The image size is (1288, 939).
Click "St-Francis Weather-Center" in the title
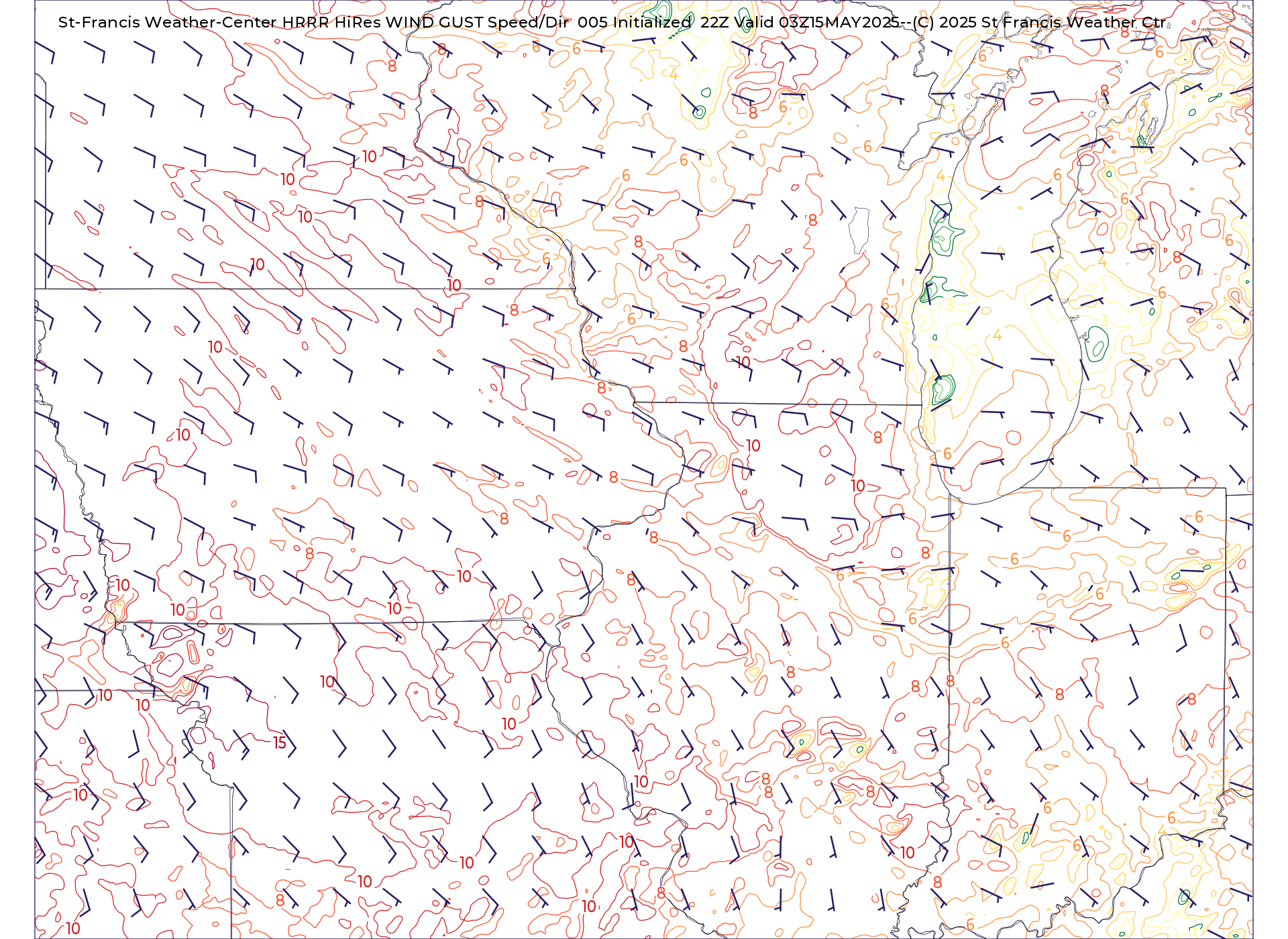[x=168, y=22]
